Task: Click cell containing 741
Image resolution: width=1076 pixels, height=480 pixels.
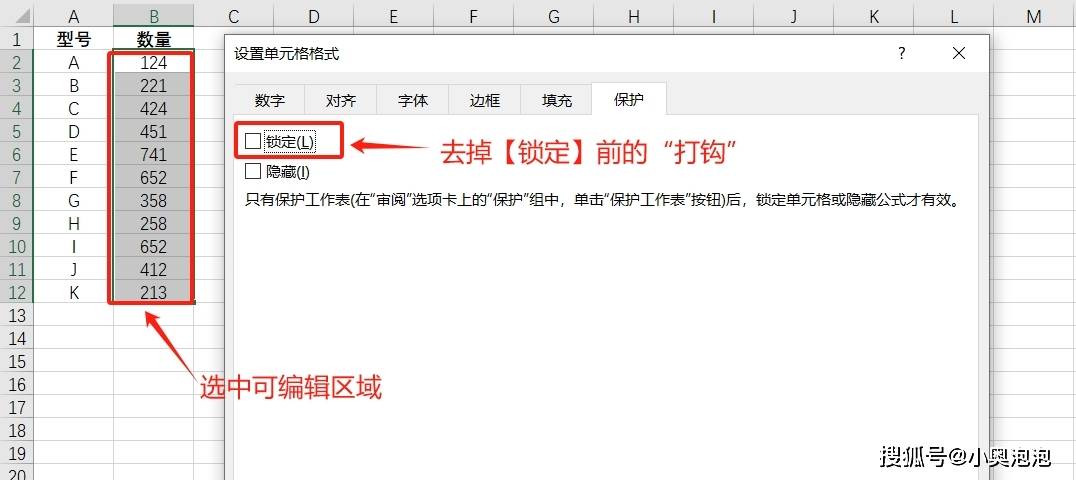Action: pos(153,155)
